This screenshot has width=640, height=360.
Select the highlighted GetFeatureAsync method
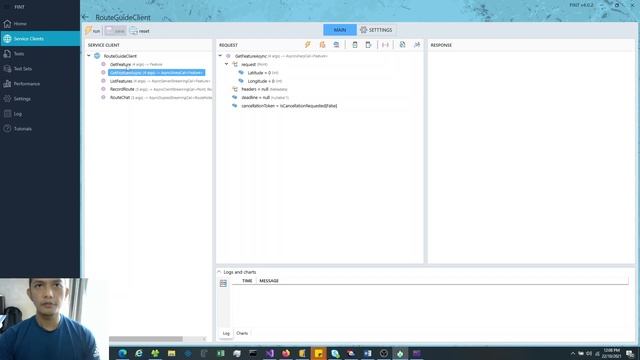157,73
